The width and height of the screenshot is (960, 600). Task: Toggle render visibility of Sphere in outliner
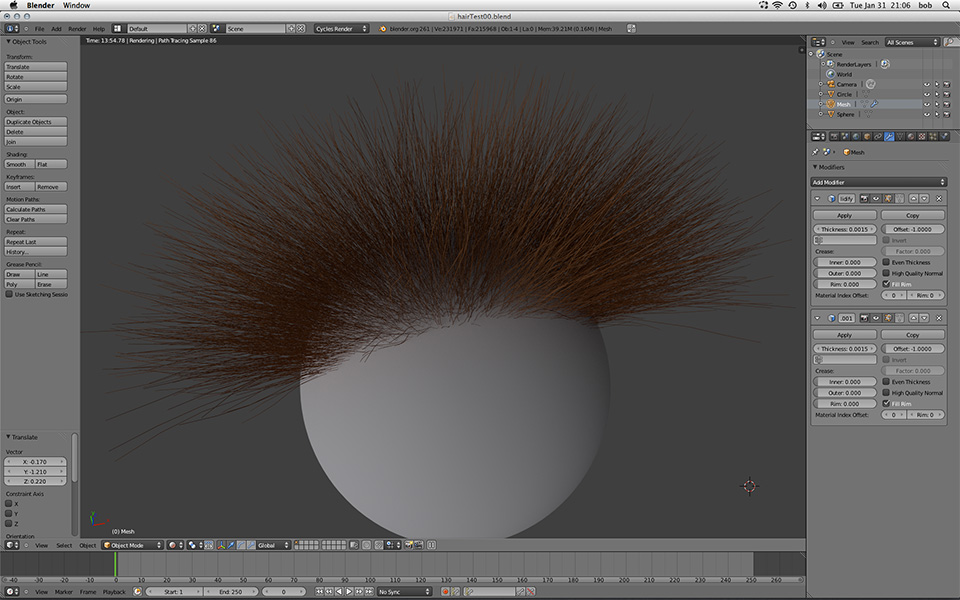click(946, 114)
